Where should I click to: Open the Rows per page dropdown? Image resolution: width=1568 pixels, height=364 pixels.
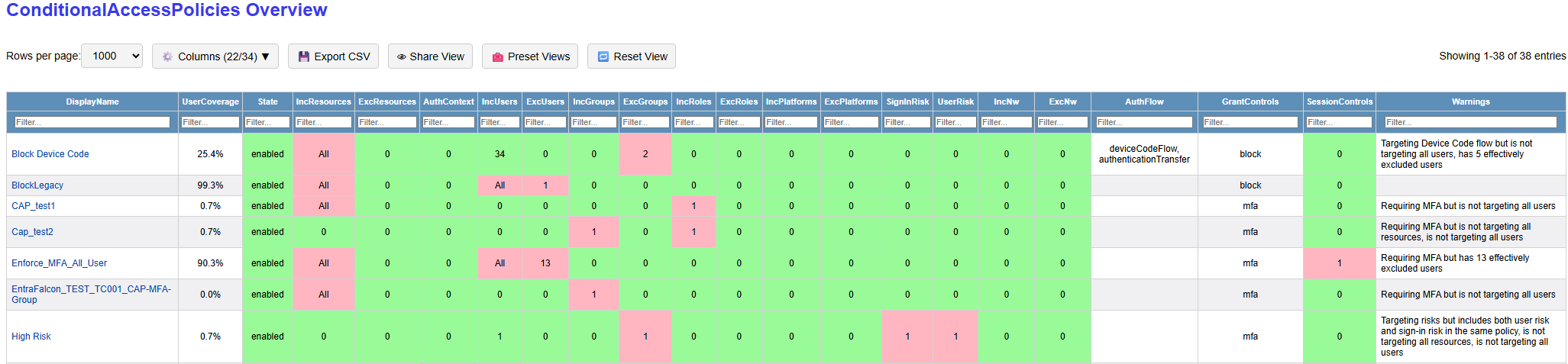(x=112, y=56)
